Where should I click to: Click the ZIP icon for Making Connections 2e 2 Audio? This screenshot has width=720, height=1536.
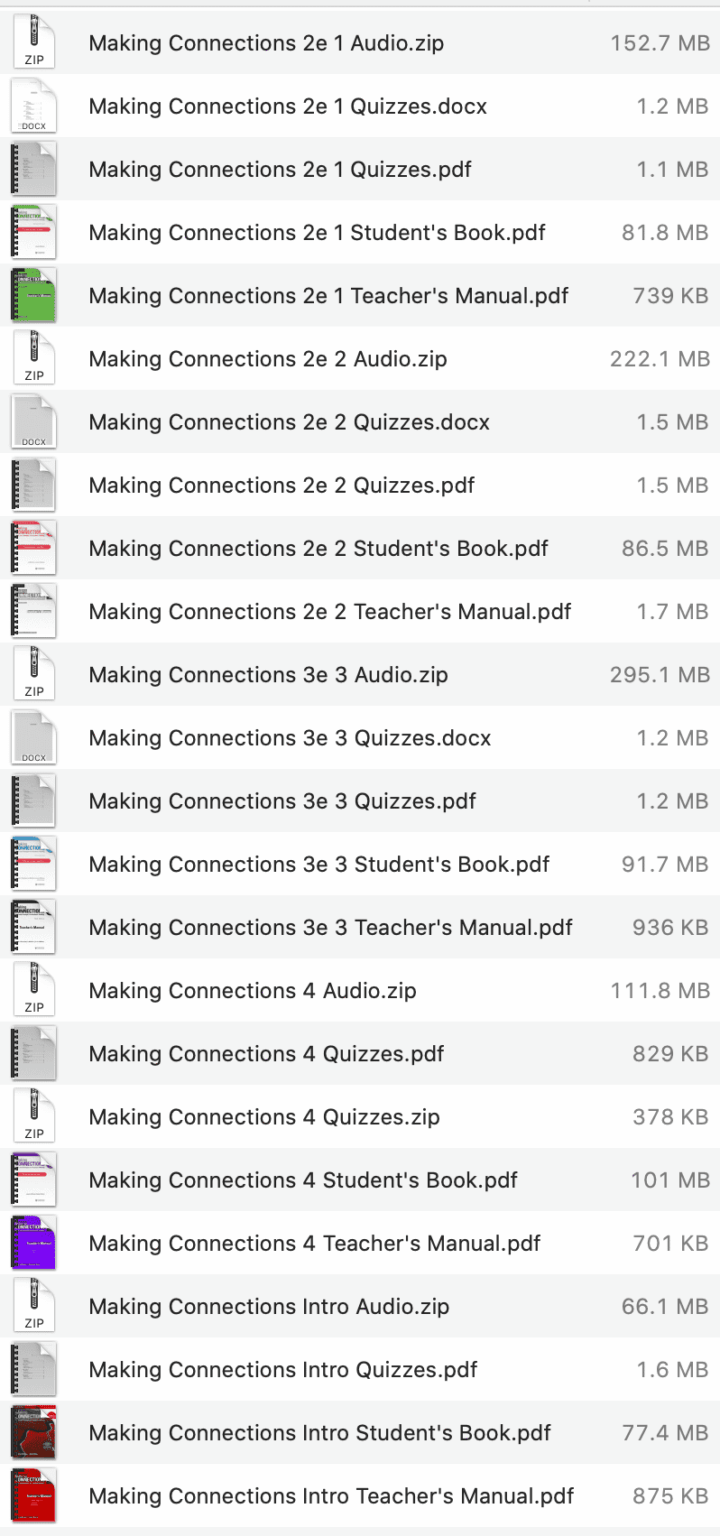click(33, 358)
